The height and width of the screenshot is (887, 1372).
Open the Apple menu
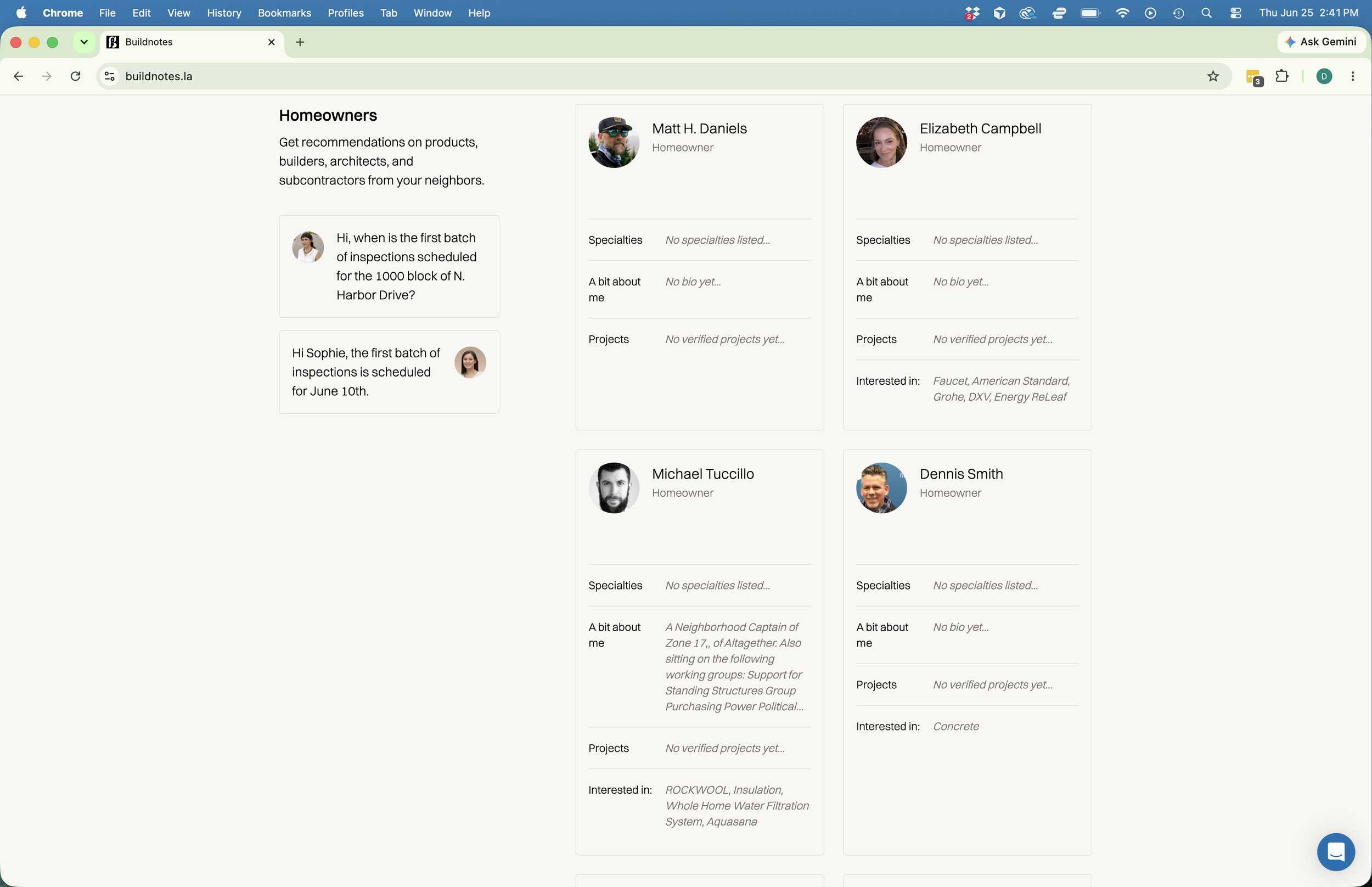[x=21, y=13]
